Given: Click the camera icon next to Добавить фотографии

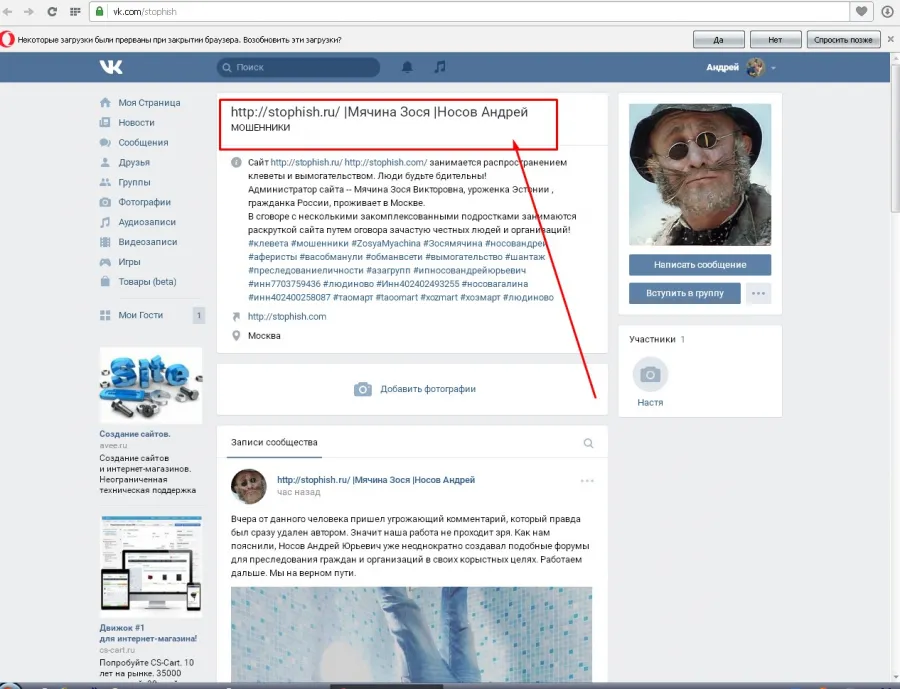Looking at the screenshot, I should [362, 389].
